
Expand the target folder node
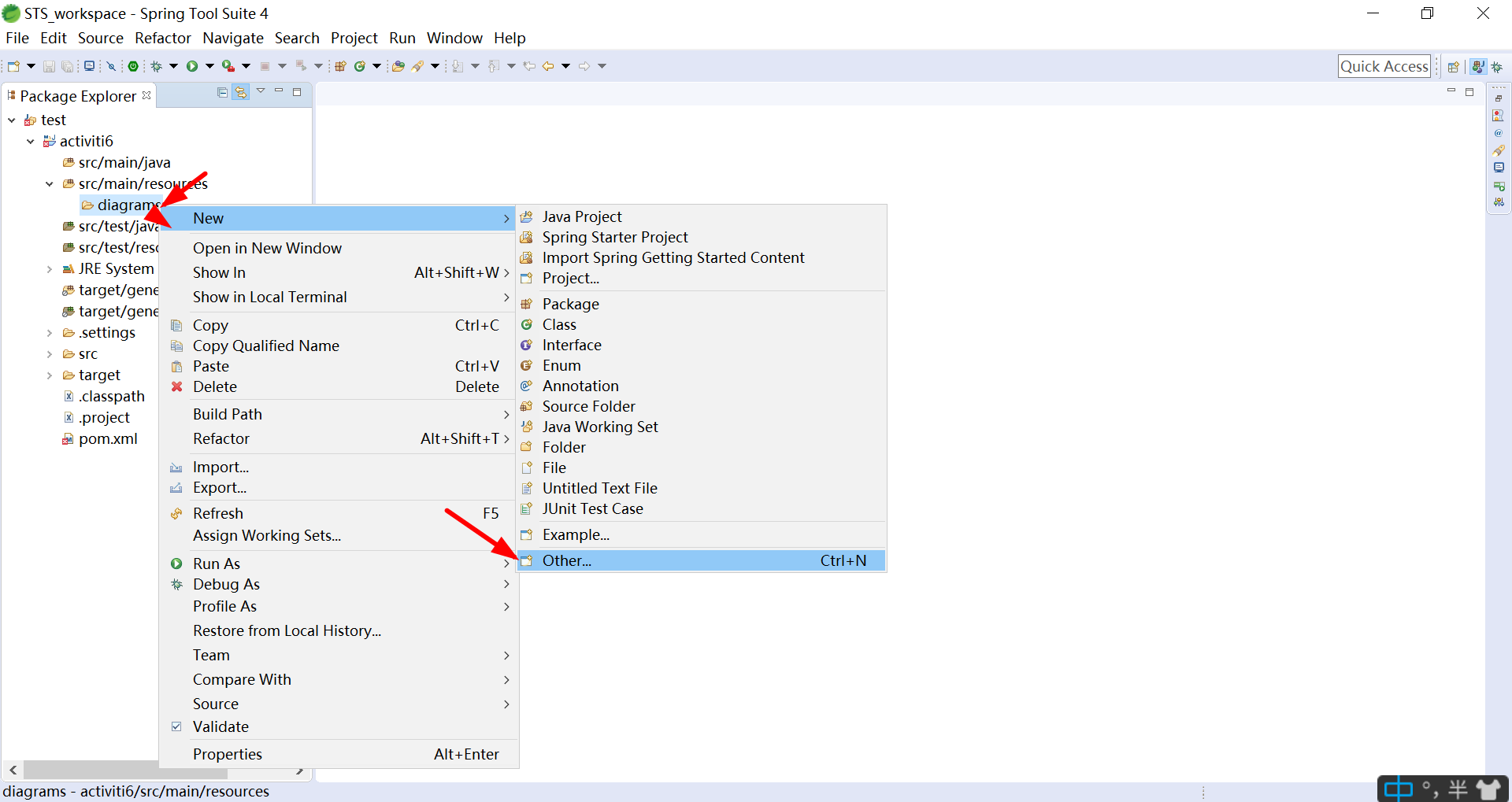point(50,375)
